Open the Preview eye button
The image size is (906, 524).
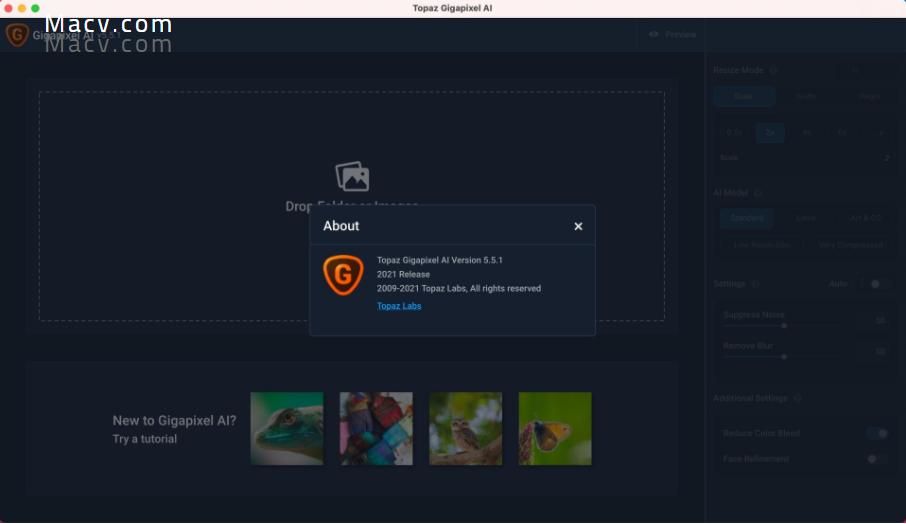point(672,35)
